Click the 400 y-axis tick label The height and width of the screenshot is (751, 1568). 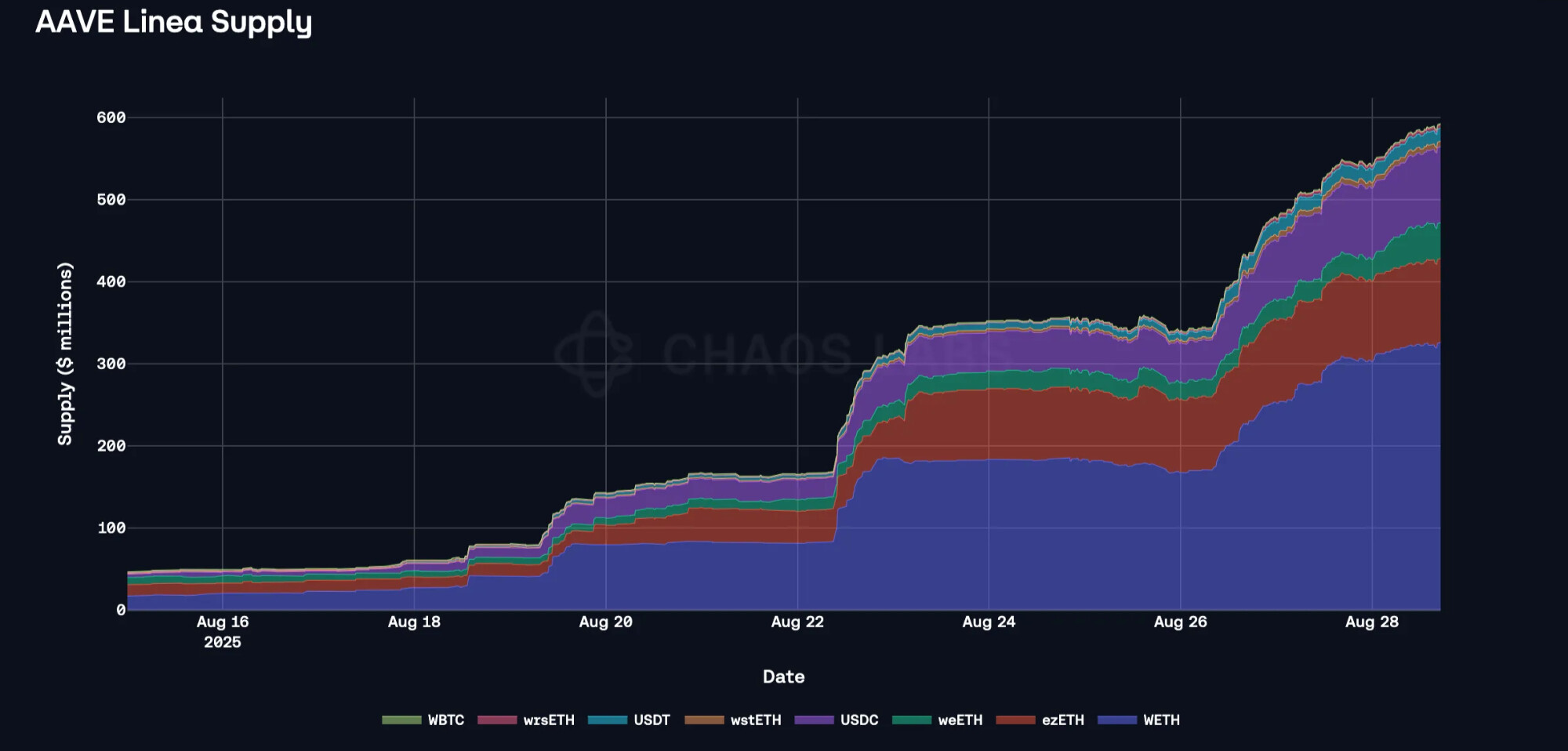coord(111,281)
